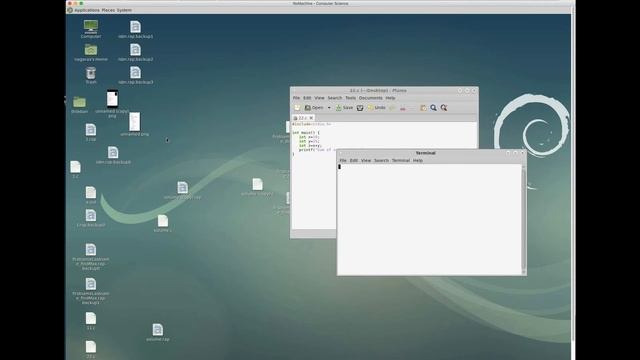Select the volume.rap file icon on desktop
The height and width of the screenshot is (360, 640).
(158, 330)
